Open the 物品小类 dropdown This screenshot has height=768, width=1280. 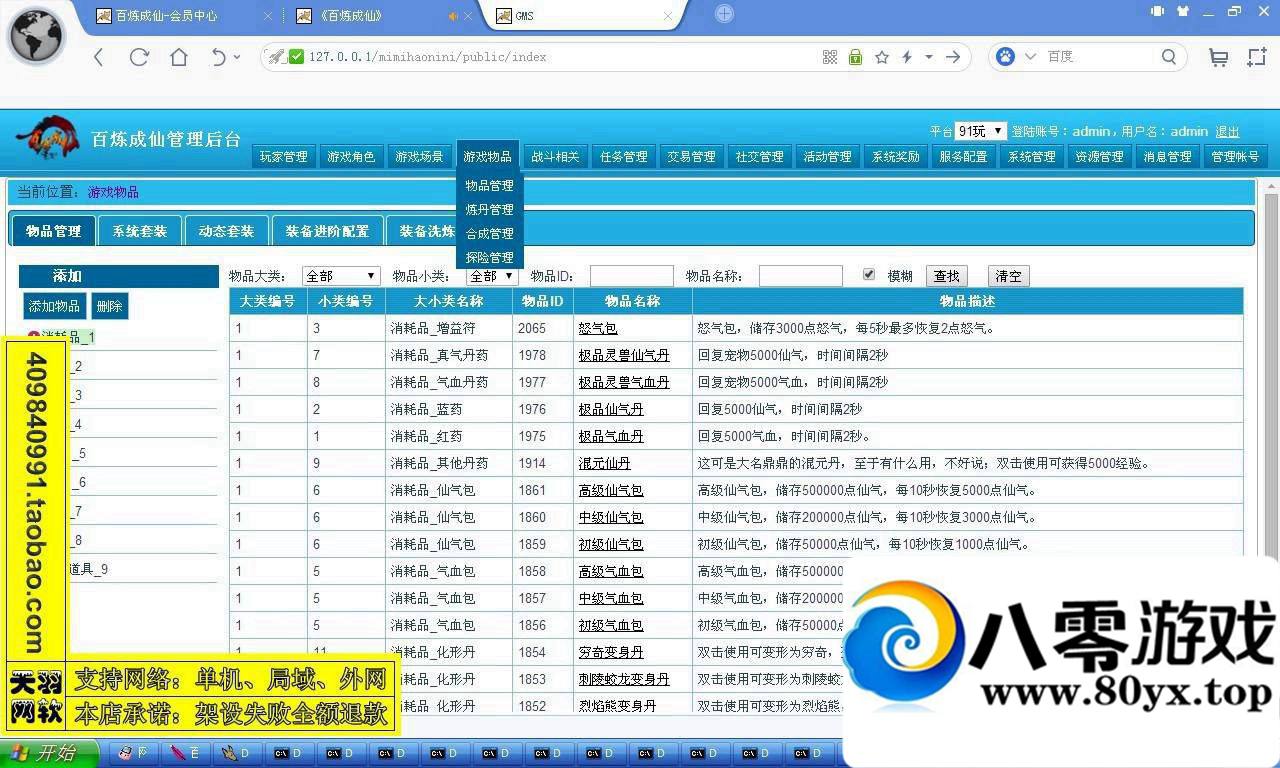[491, 276]
